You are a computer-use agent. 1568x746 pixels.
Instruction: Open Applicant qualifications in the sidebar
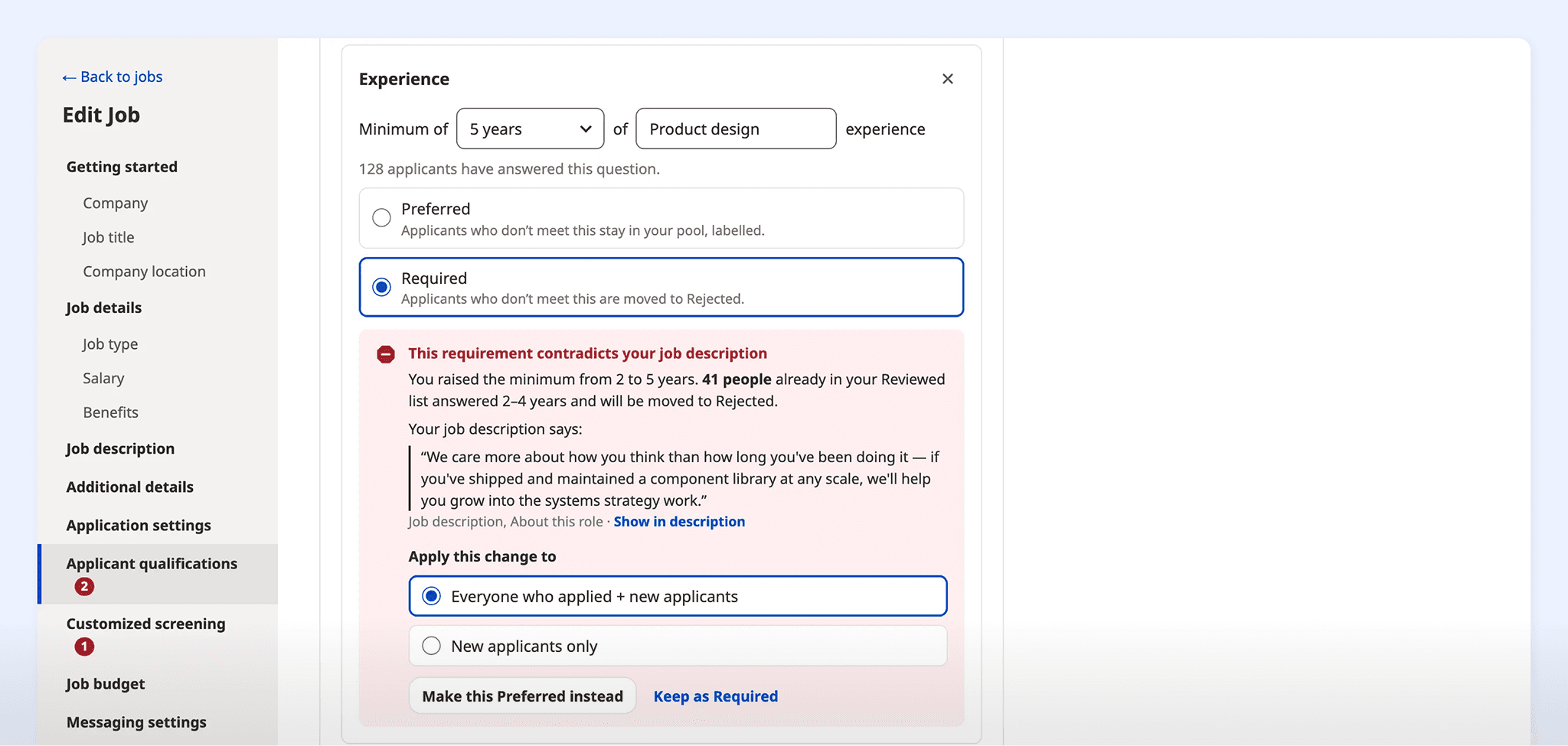coord(158,574)
